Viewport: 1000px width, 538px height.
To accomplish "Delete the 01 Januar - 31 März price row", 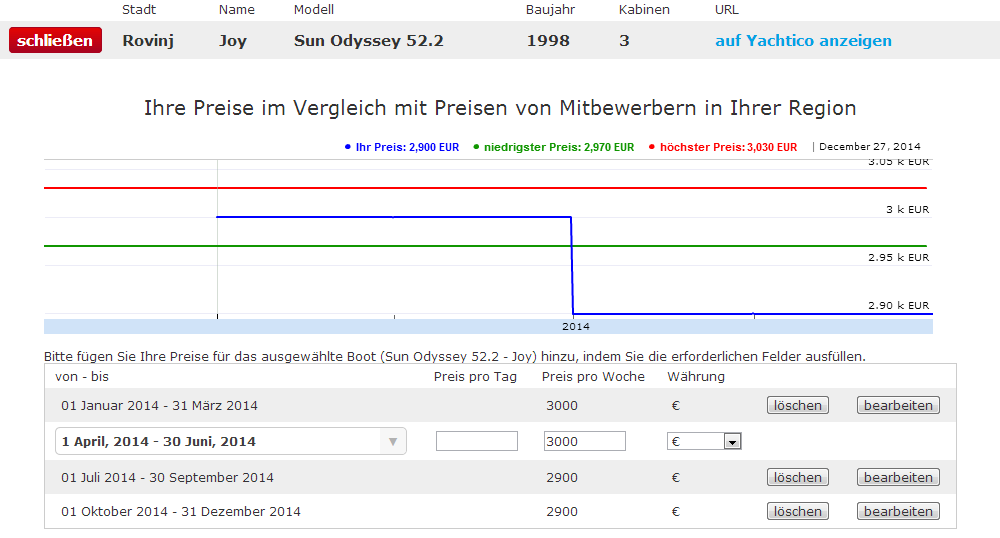I will click(x=798, y=405).
